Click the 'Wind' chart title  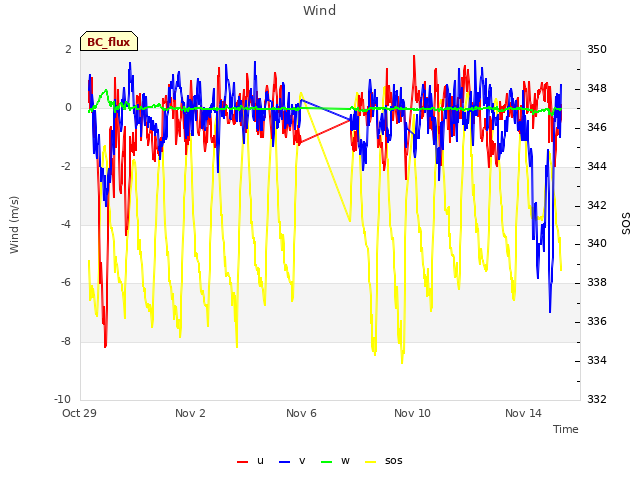tap(320, 10)
